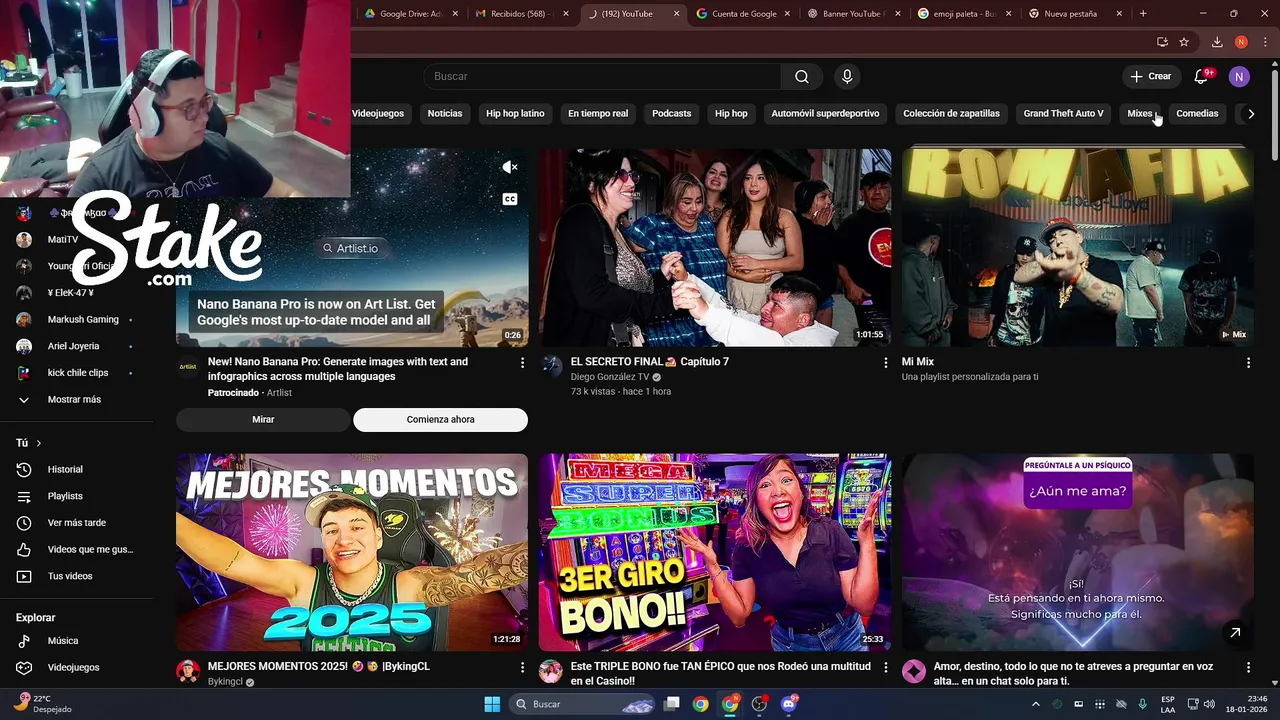This screenshot has width=1280, height=720.
Task: Open Ver más tarde in the sidebar
Action: [x=77, y=523]
